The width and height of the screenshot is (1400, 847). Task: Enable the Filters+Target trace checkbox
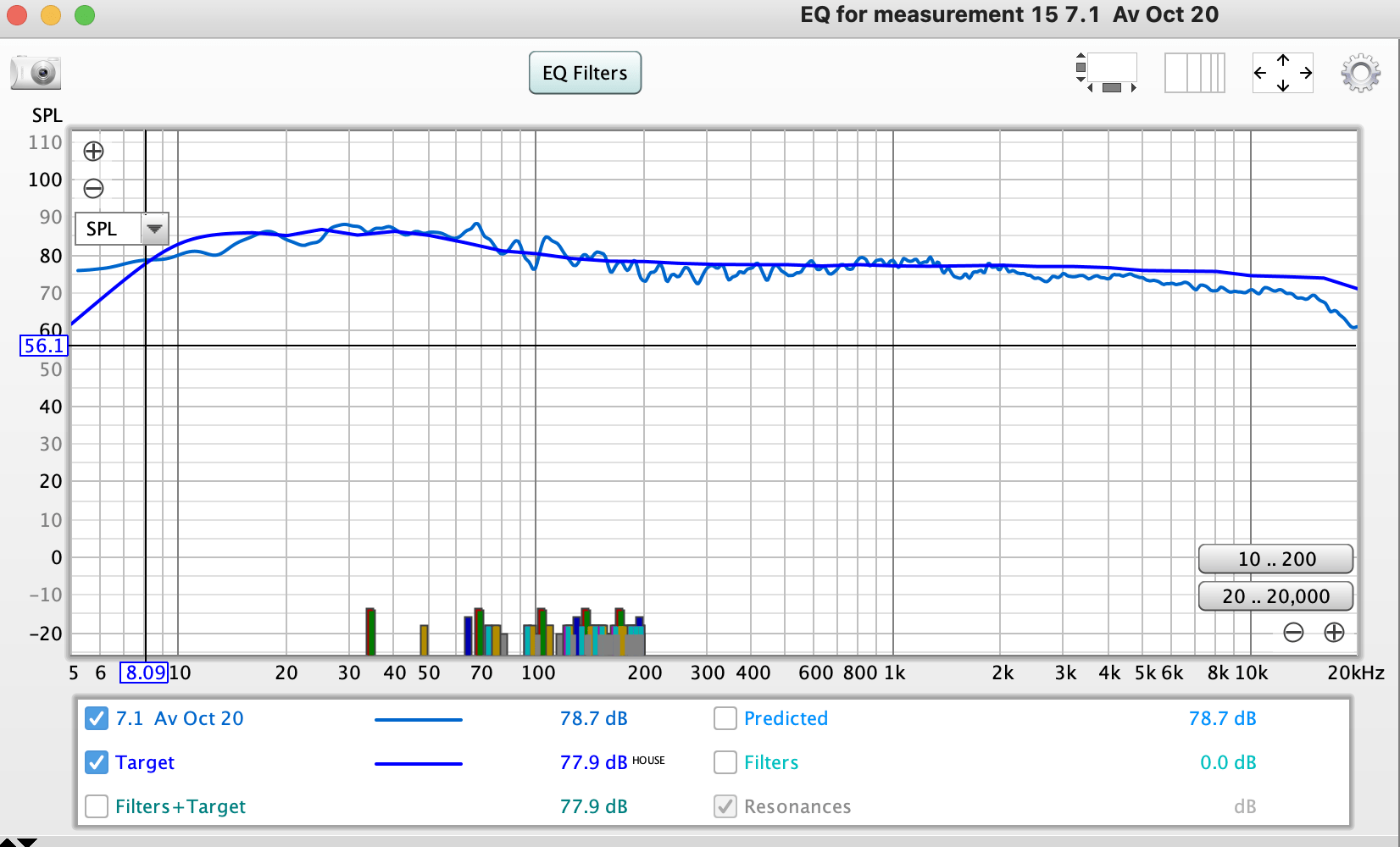click(x=97, y=806)
